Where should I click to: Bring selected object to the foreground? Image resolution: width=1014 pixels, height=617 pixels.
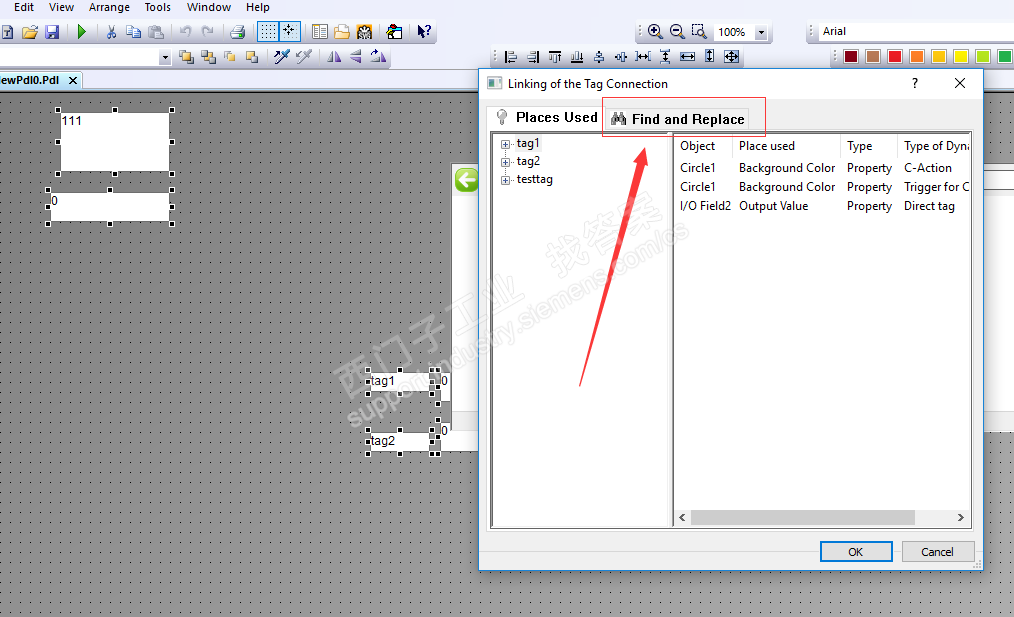click(186, 57)
